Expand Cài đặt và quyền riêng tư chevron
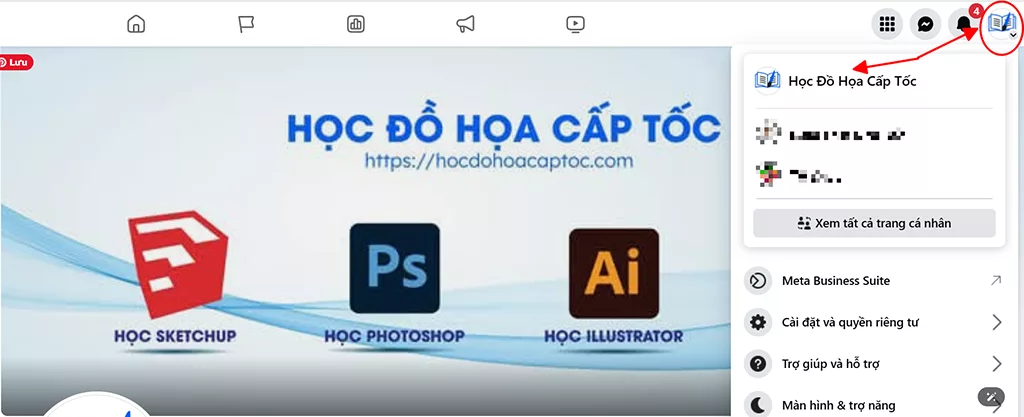The height and width of the screenshot is (417, 1024). pyautogui.click(x=997, y=322)
